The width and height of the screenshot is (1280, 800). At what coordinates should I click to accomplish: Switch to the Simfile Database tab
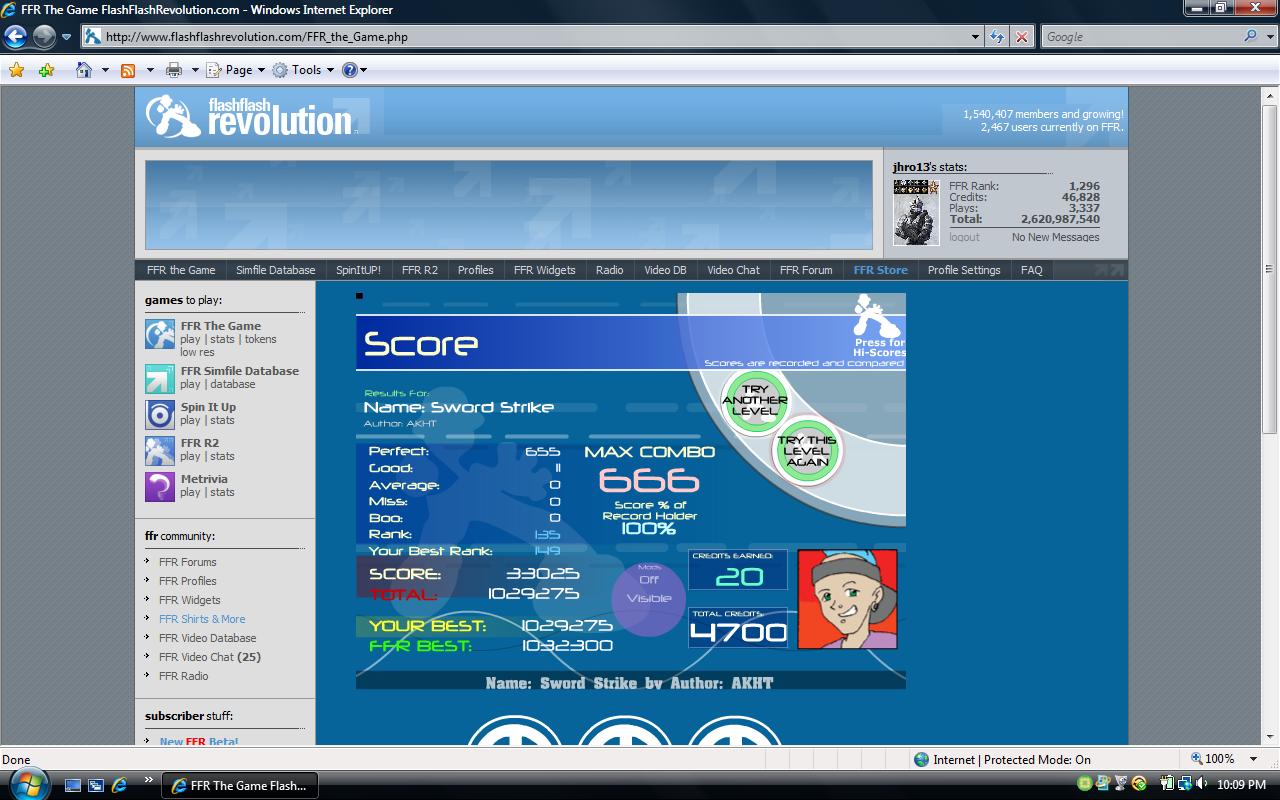(275, 270)
